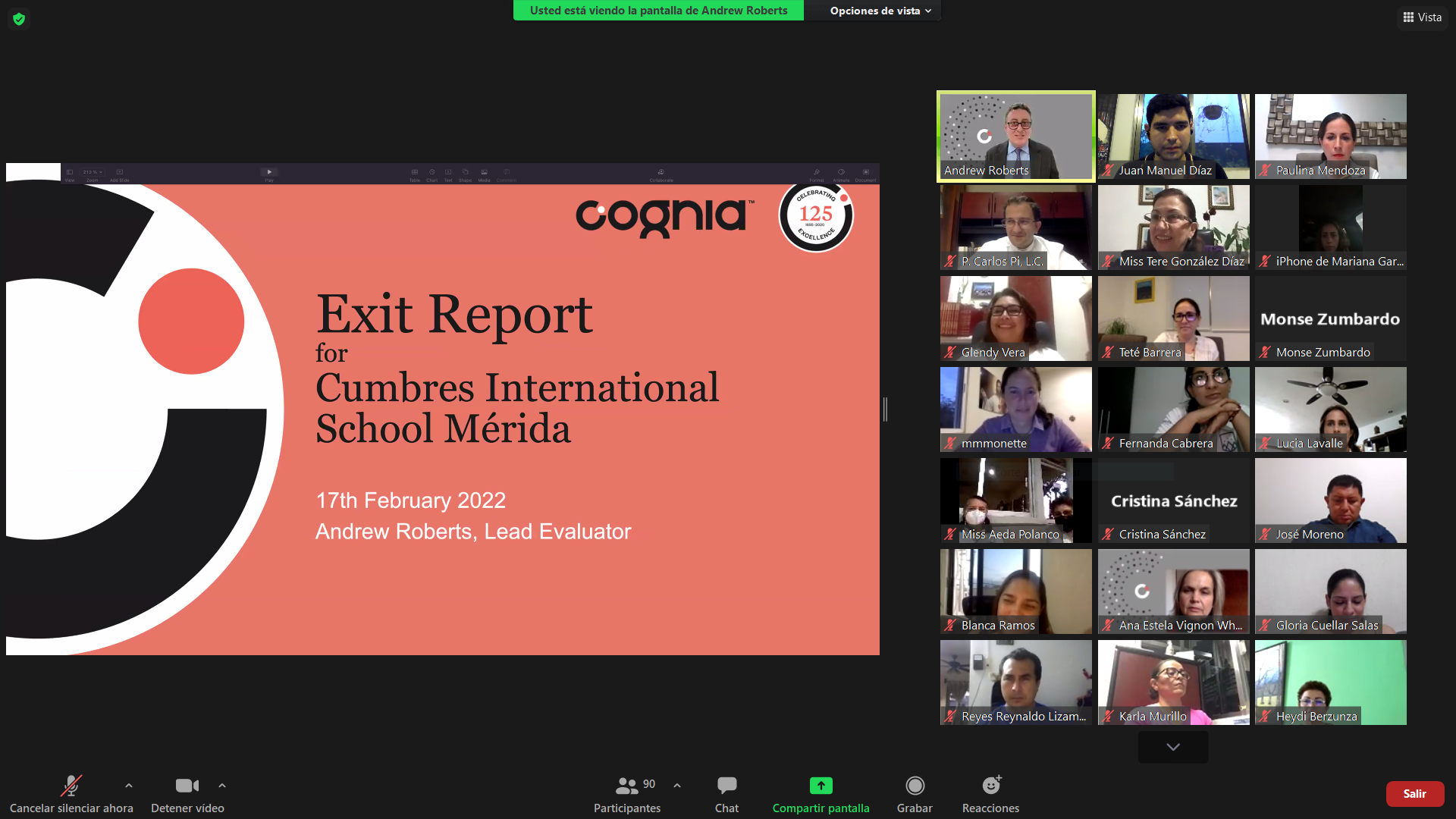Select iPhone de Mariana Gar... thumbnail
The width and height of the screenshot is (1456, 819).
click(x=1331, y=227)
